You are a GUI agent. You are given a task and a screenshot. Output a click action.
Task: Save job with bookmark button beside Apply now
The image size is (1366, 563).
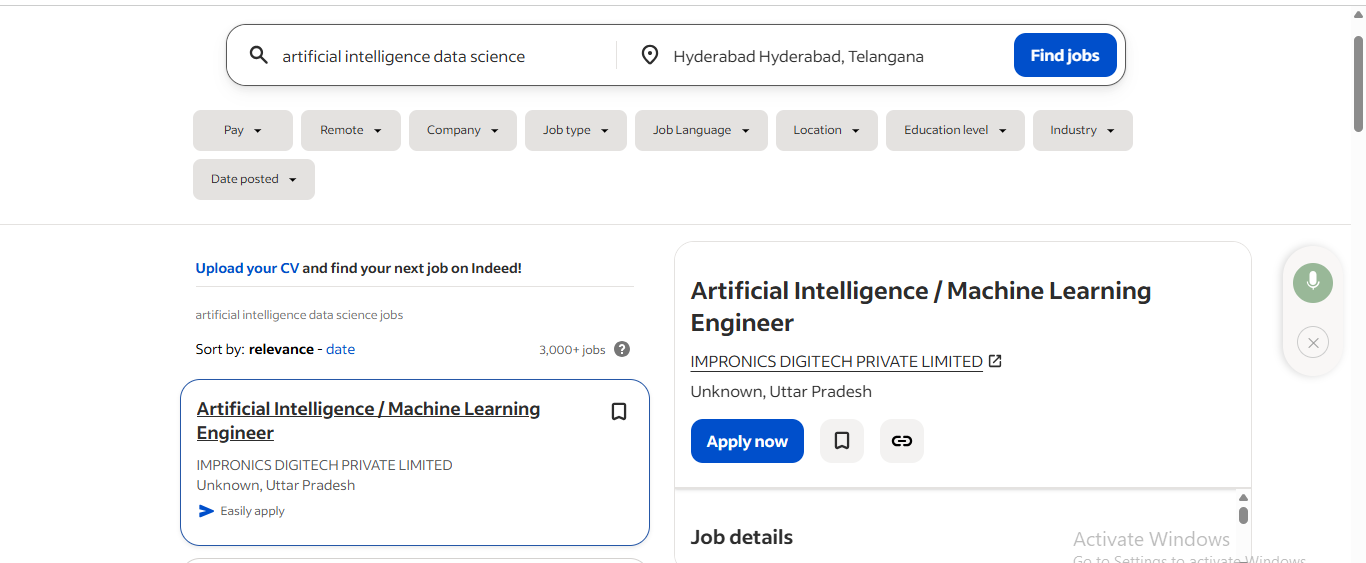pyautogui.click(x=842, y=441)
